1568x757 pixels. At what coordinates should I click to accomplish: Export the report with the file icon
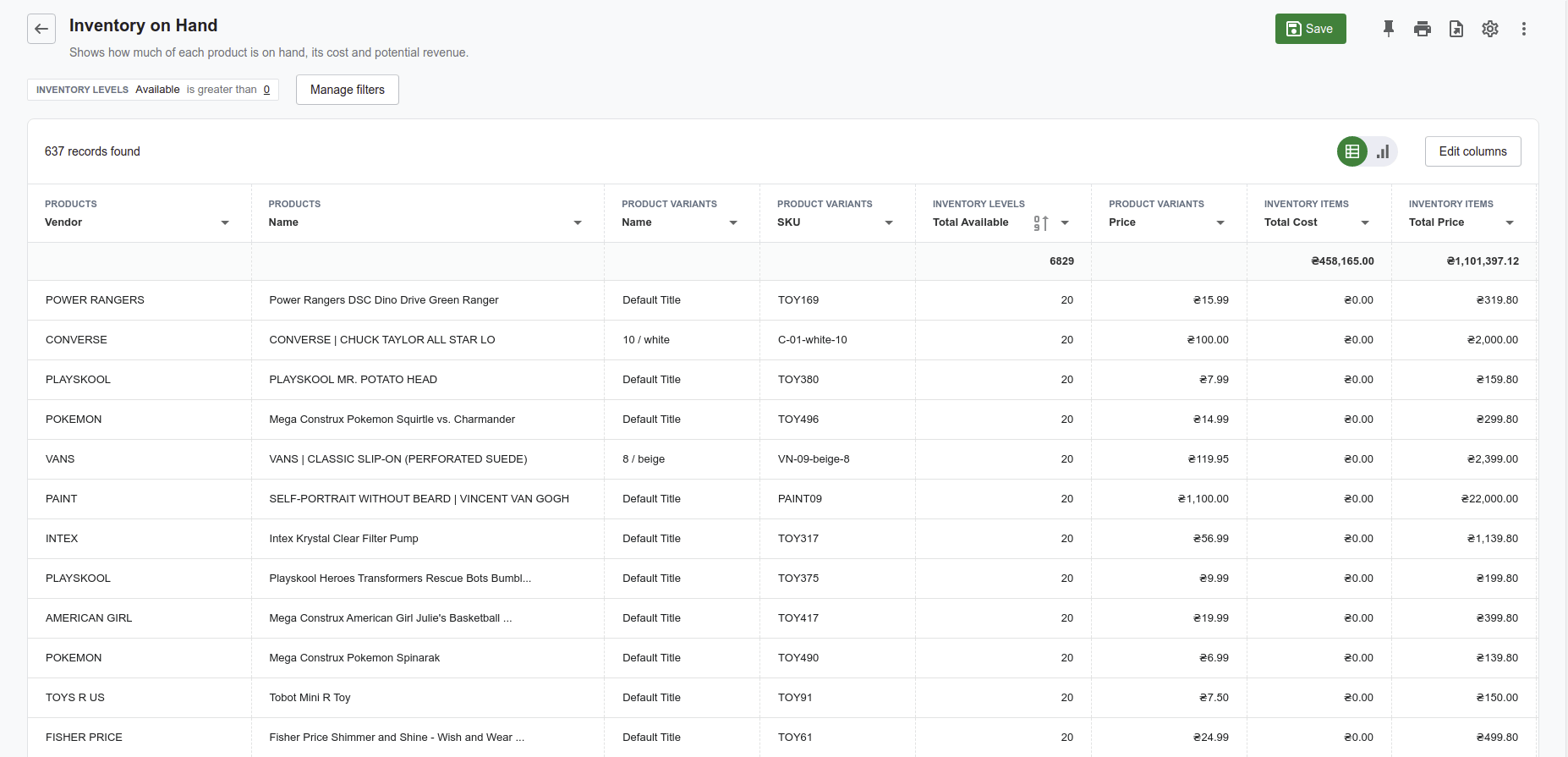pos(1456,29)
